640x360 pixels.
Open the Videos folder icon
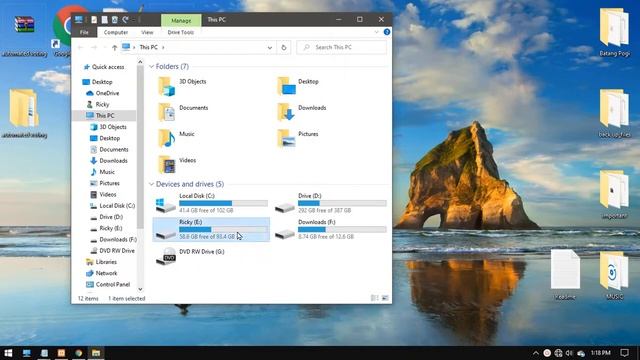coord(167,164)
